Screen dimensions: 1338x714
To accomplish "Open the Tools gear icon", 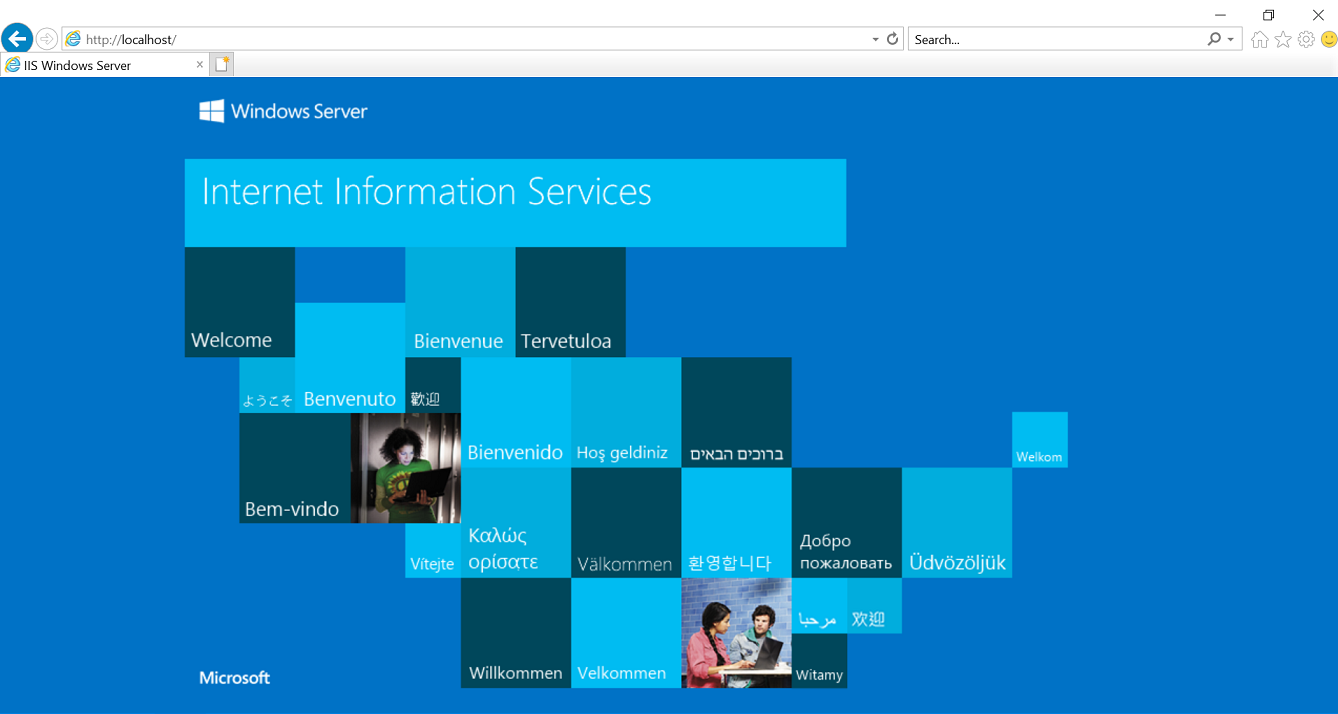I will point(1306,39).
